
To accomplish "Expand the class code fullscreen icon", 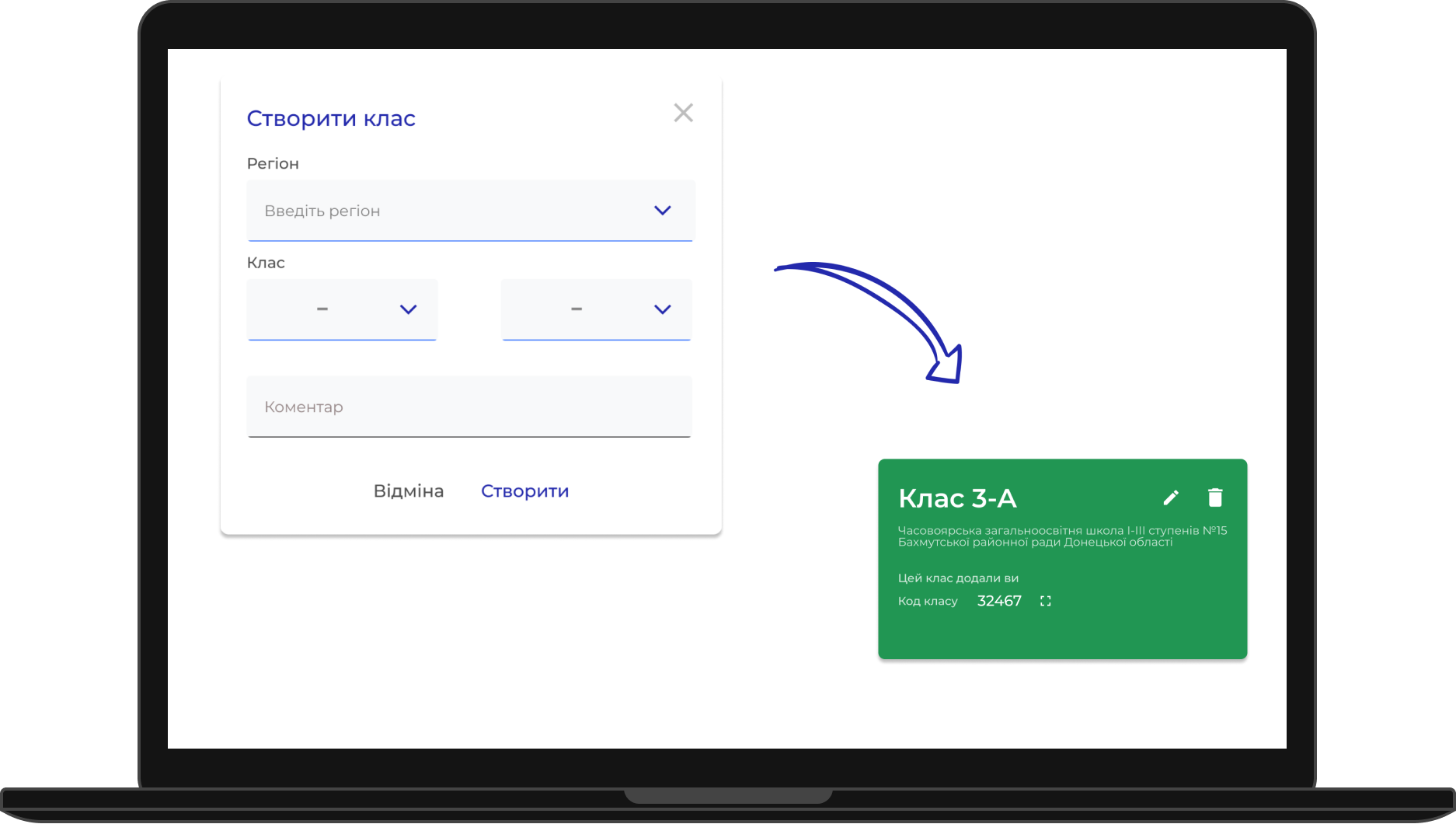I will click(1046, 601).
